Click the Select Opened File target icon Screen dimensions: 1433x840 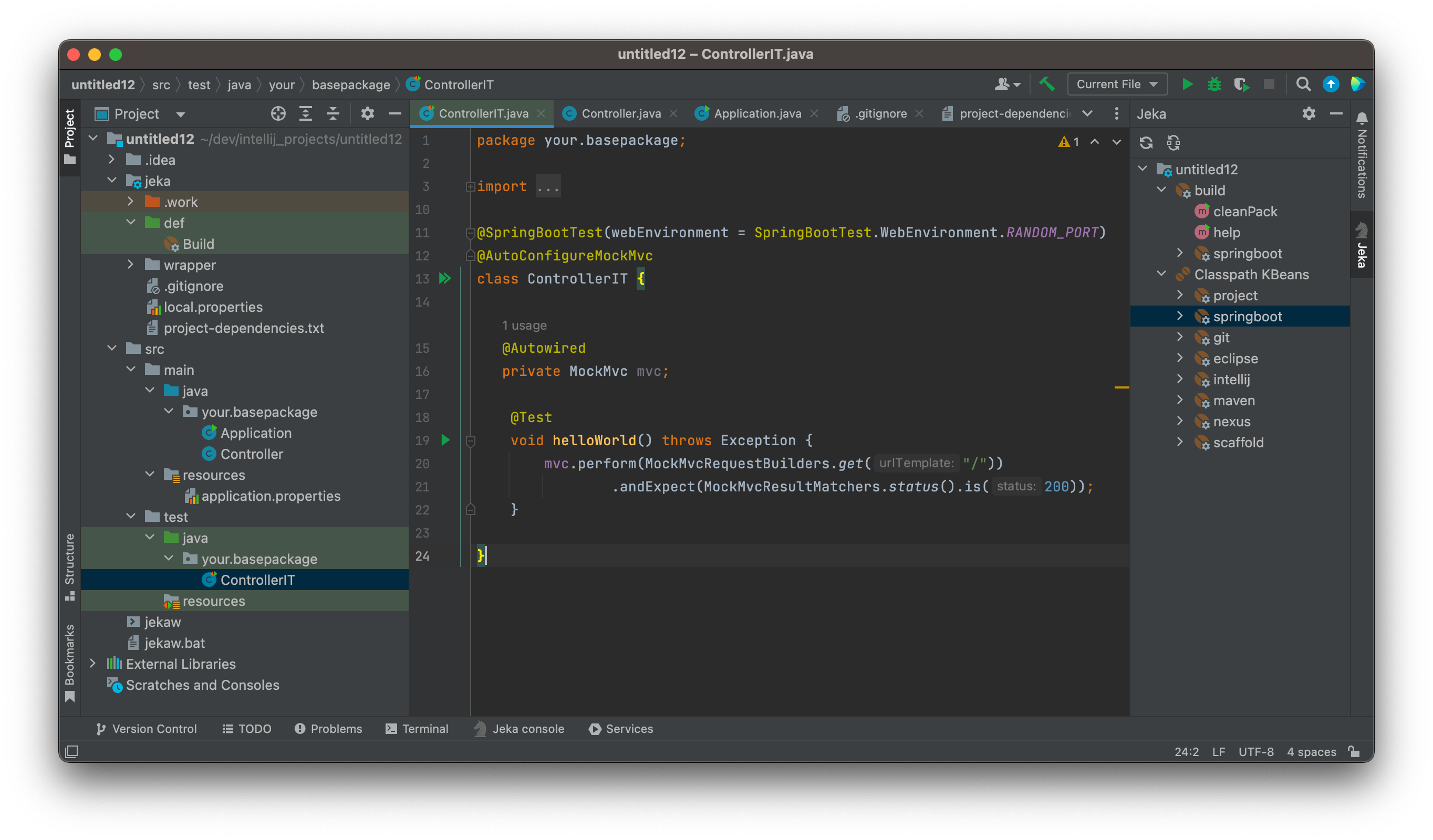click(x=278, y=114)
